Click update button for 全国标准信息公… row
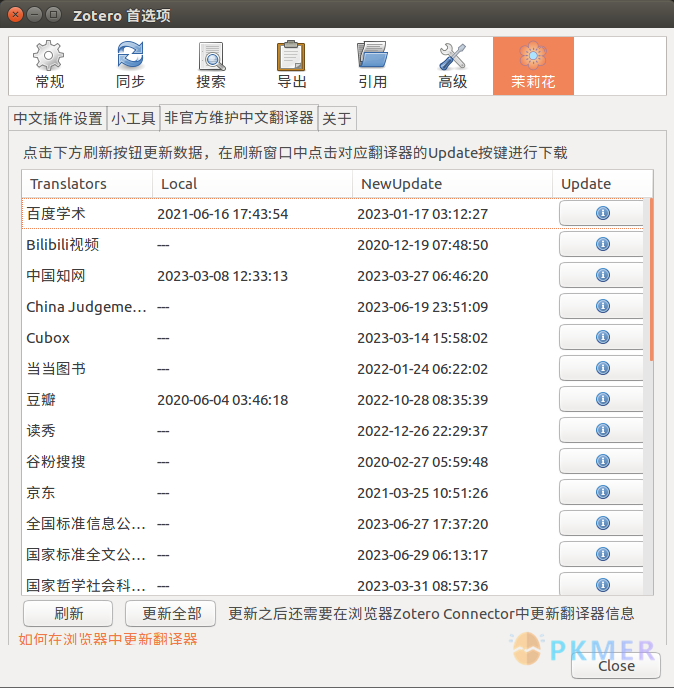Screen dimensions: 674x688 602,523
